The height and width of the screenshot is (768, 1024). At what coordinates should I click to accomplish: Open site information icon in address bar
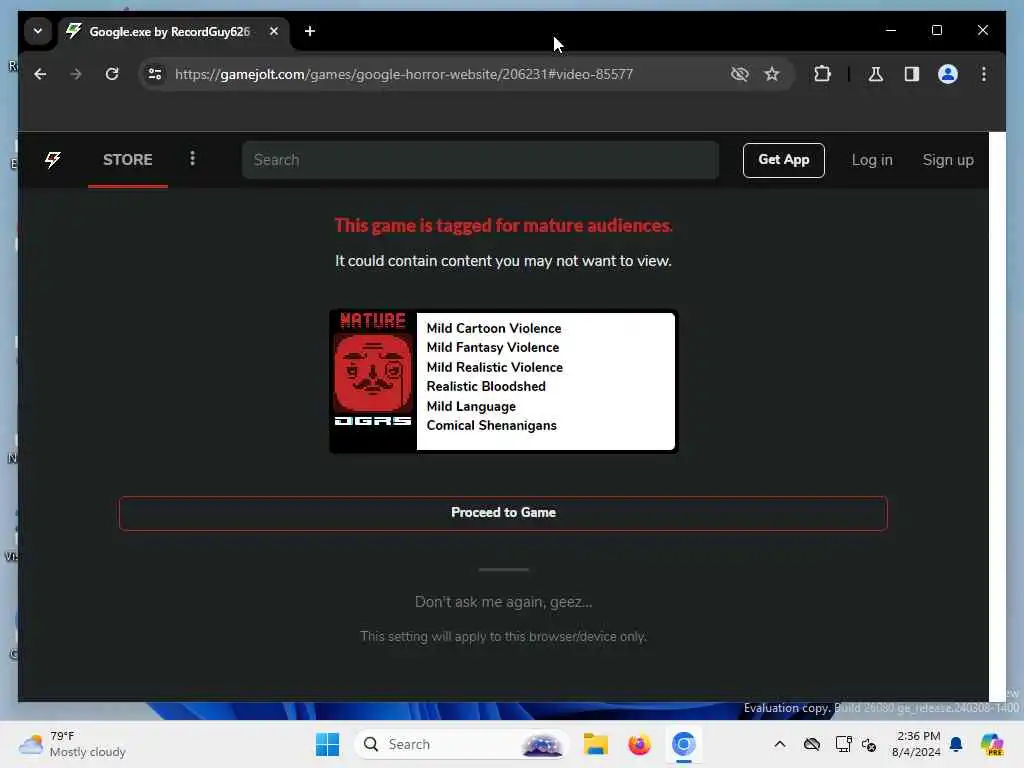coord(155,74)
